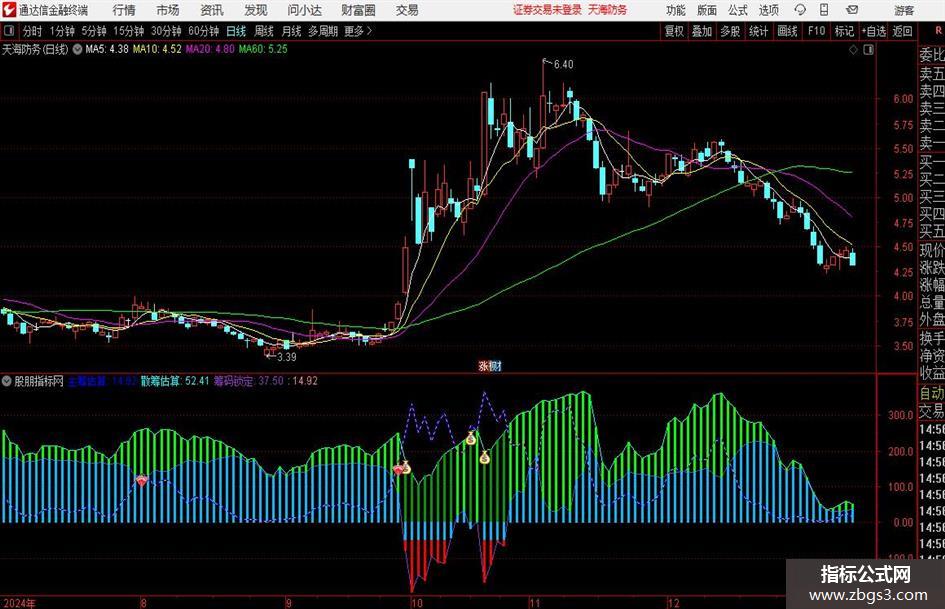The width and height of the screenshot is (945, 609).
Task: Click the 3.39 low price label
Action: pos(287,357)
